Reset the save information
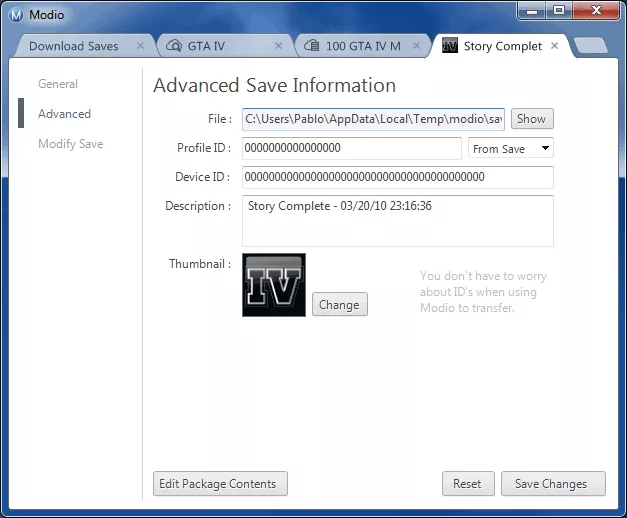 coord(468,484)
